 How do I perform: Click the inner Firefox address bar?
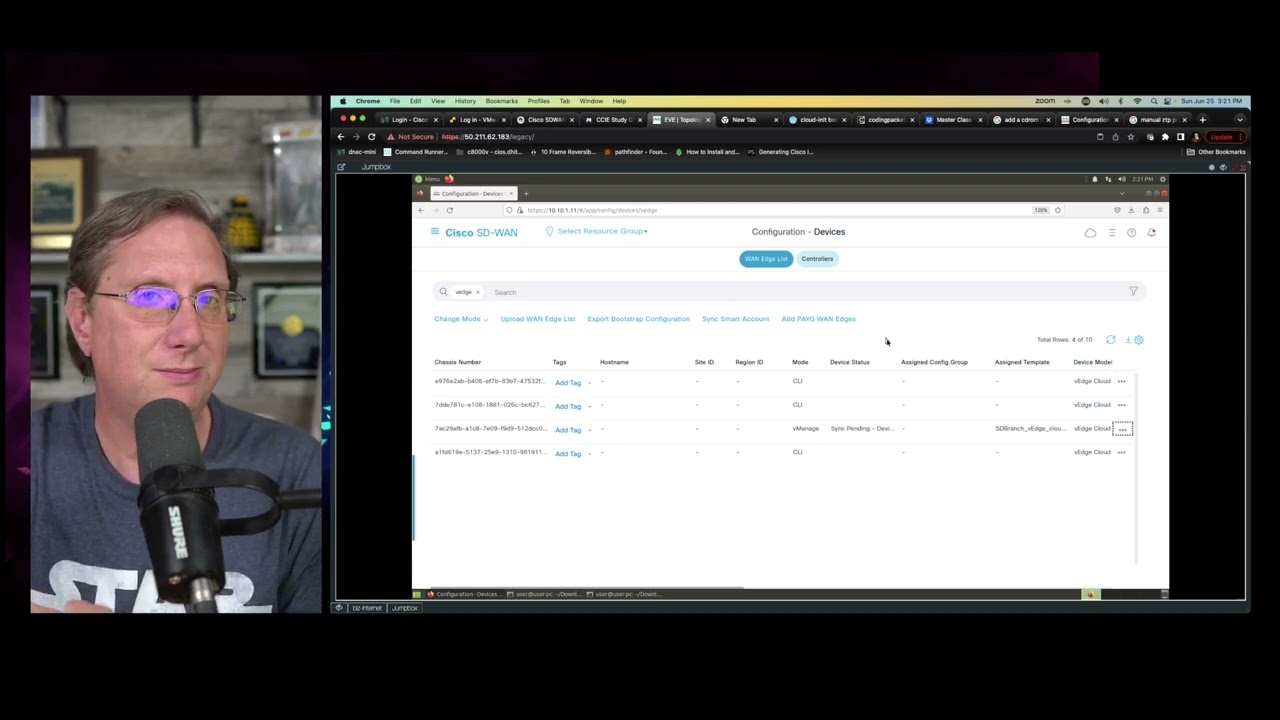click(780, 210)
